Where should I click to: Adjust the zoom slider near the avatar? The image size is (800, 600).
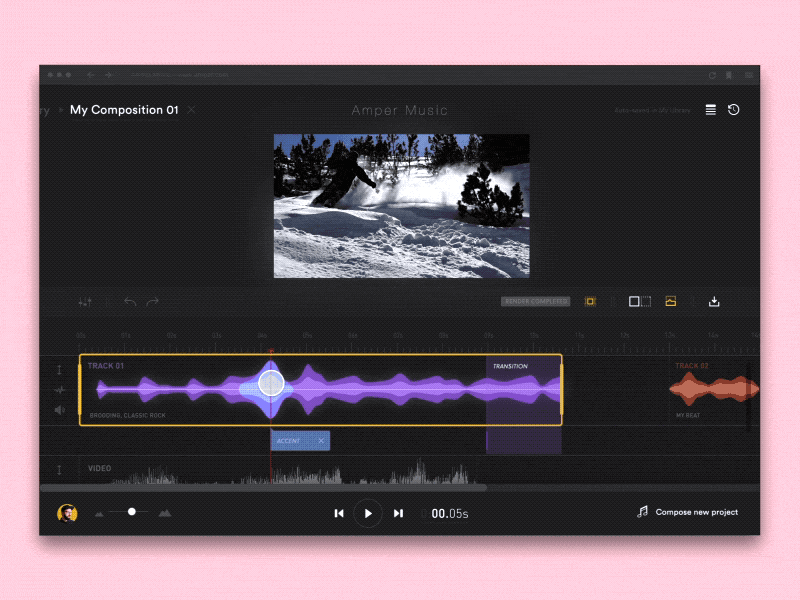[x=130, y=512]
